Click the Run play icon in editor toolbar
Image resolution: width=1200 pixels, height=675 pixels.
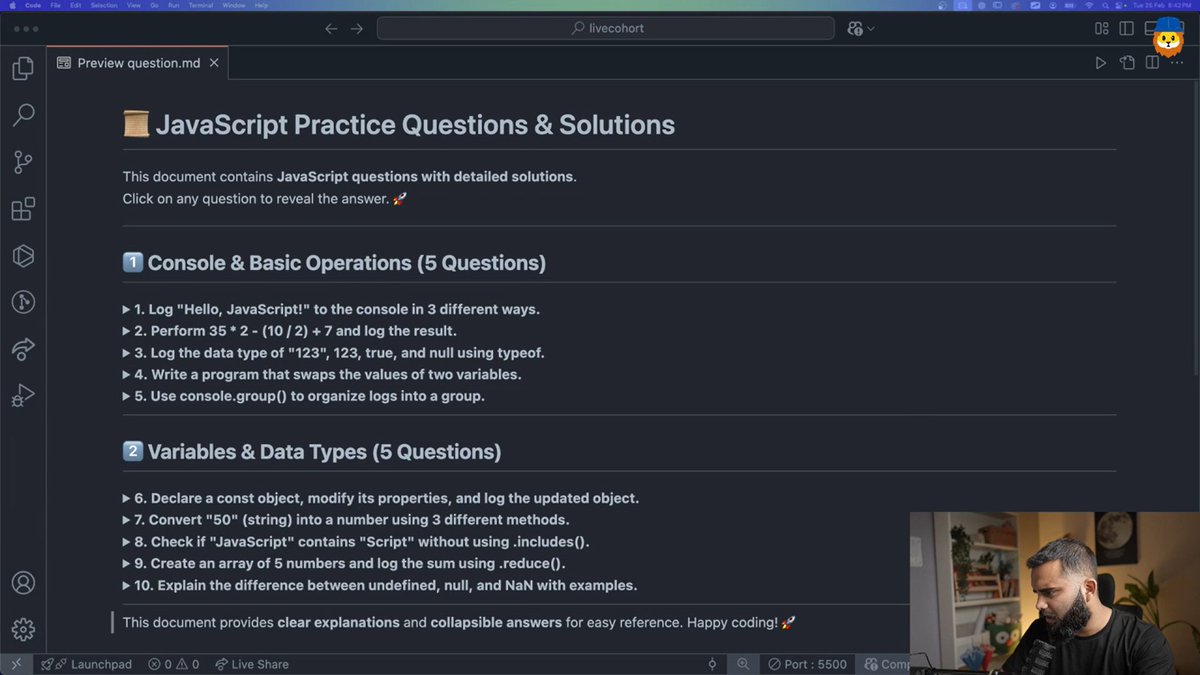(1100, 63)
